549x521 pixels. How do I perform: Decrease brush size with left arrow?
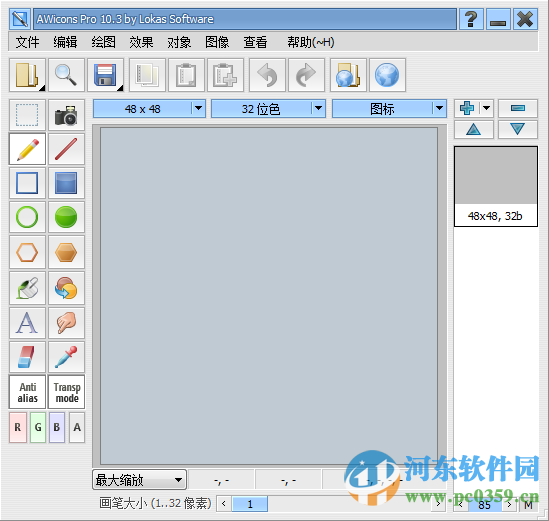pos(224,504)
